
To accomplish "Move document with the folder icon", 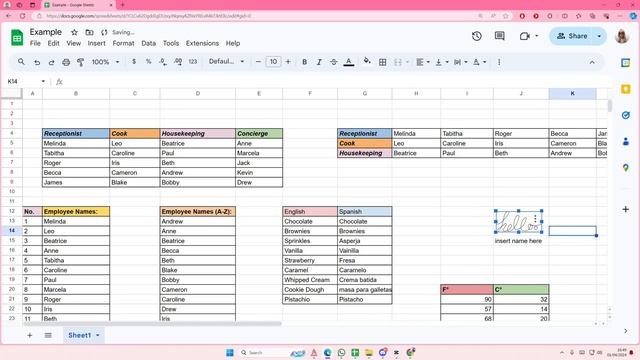I will click(x=89, y=32).
